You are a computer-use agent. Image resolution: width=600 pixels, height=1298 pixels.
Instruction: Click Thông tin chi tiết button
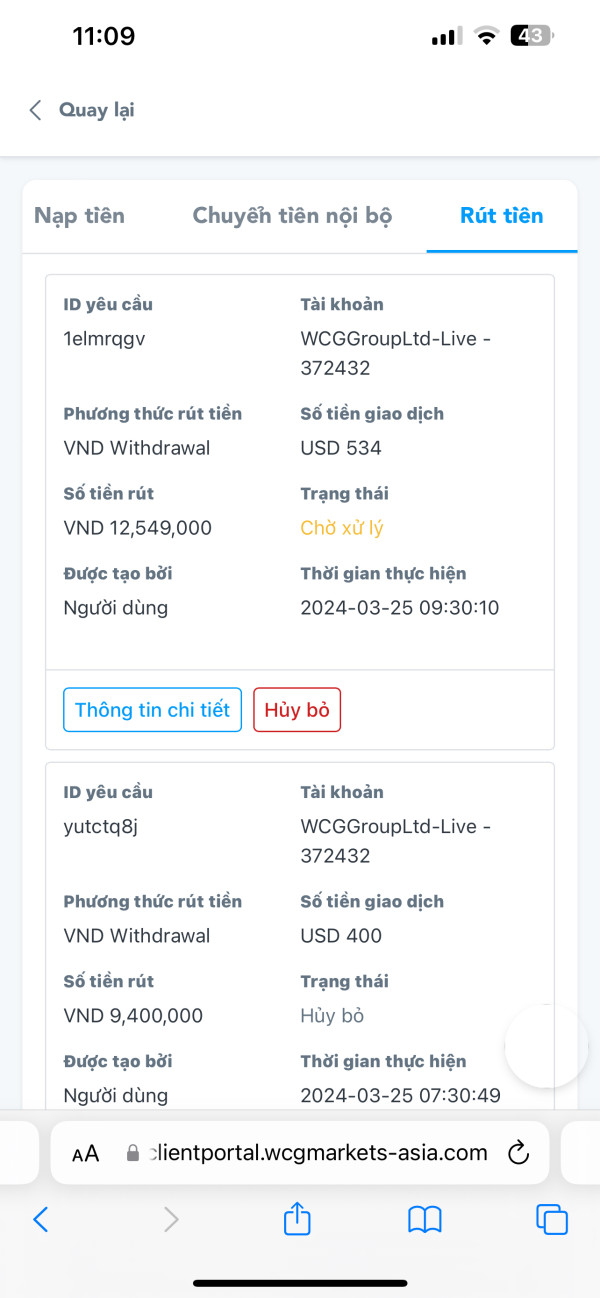tap(152, 710)
